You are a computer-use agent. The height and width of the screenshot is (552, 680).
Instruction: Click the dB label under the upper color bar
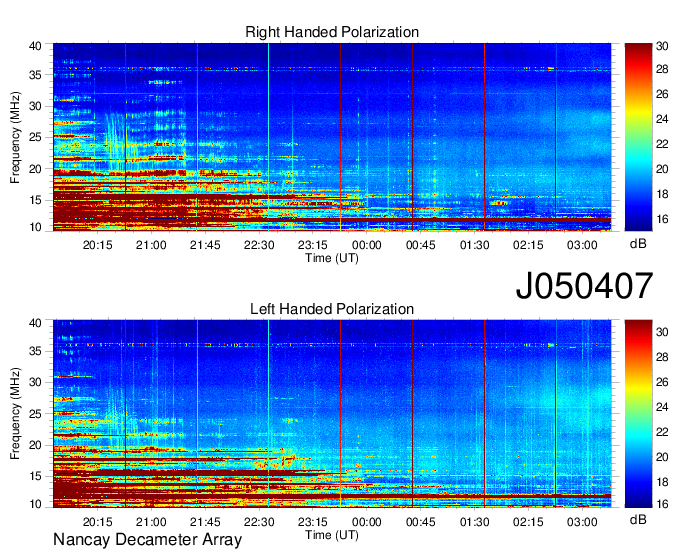pyautogui.click(x=638, y=244)
